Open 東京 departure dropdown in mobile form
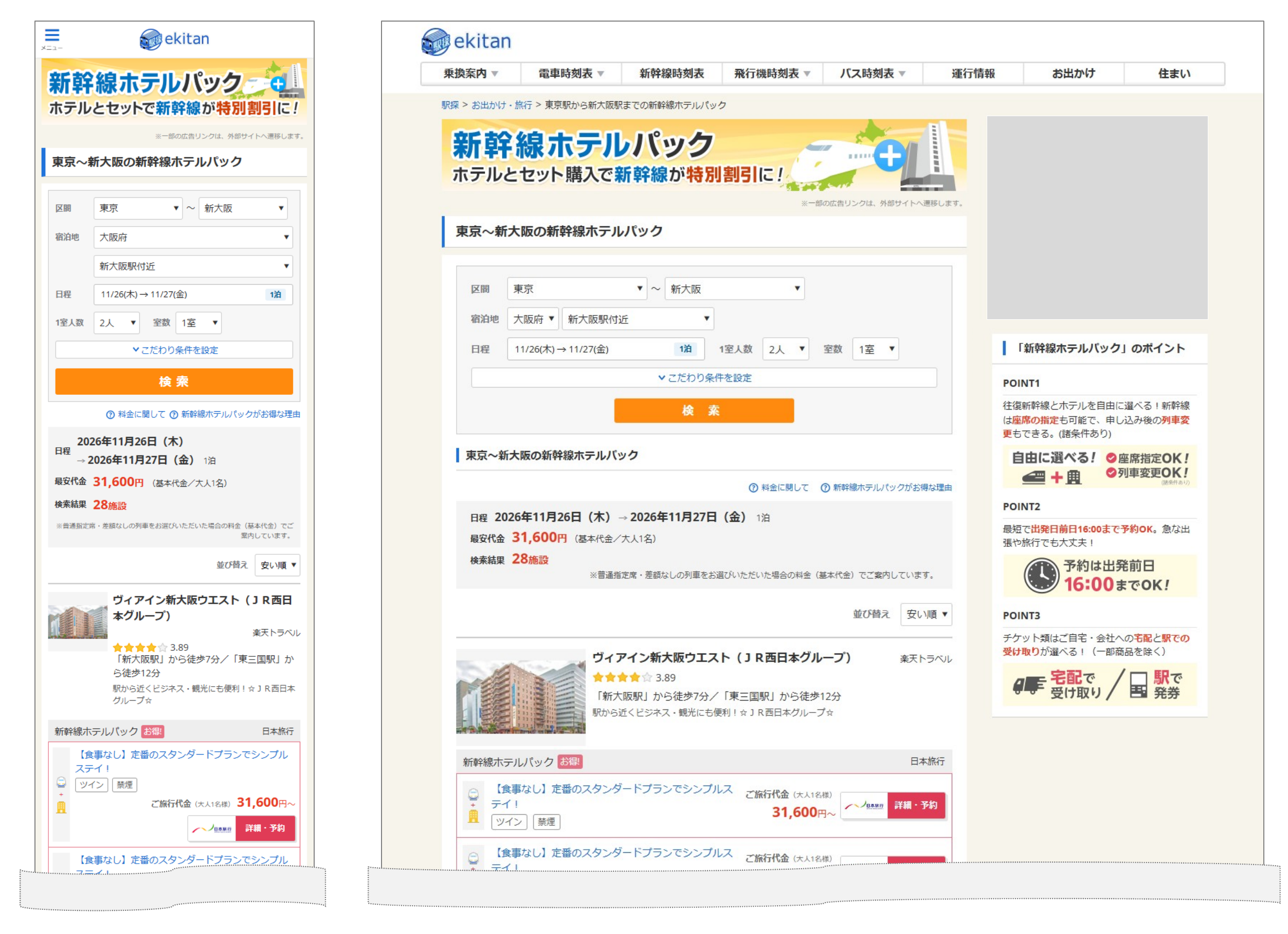 [138, 208]
